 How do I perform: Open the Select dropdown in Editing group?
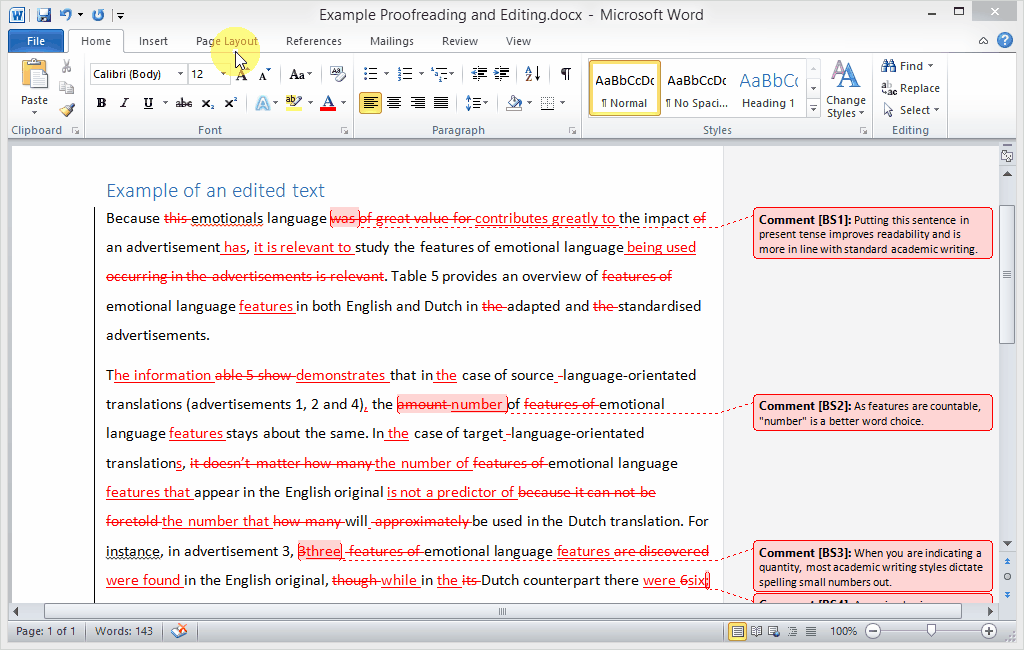click(914, 110)
